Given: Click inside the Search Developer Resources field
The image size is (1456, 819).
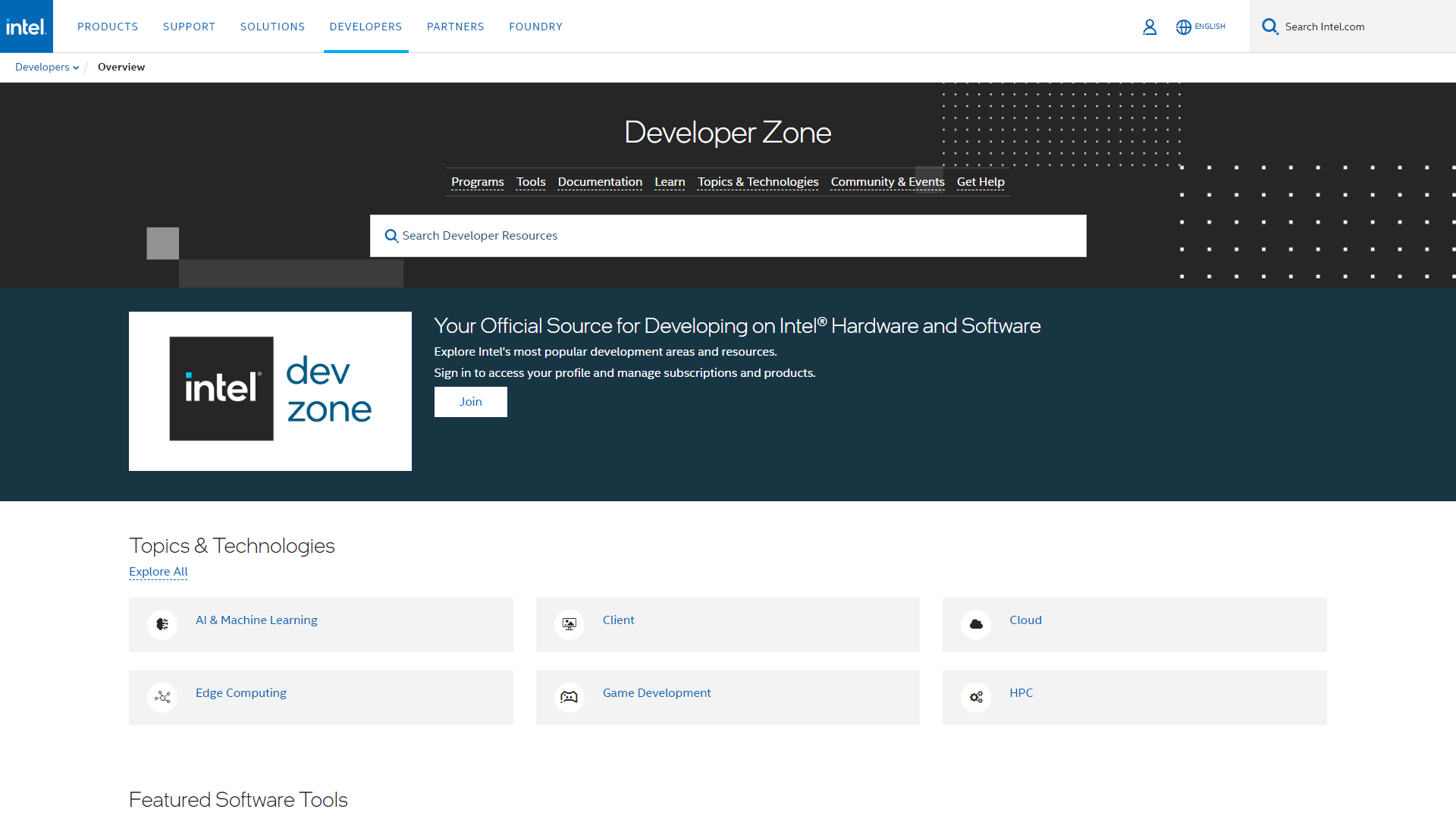Looking at the screenshot, I should pyautogui.click(x=682, y=236).
